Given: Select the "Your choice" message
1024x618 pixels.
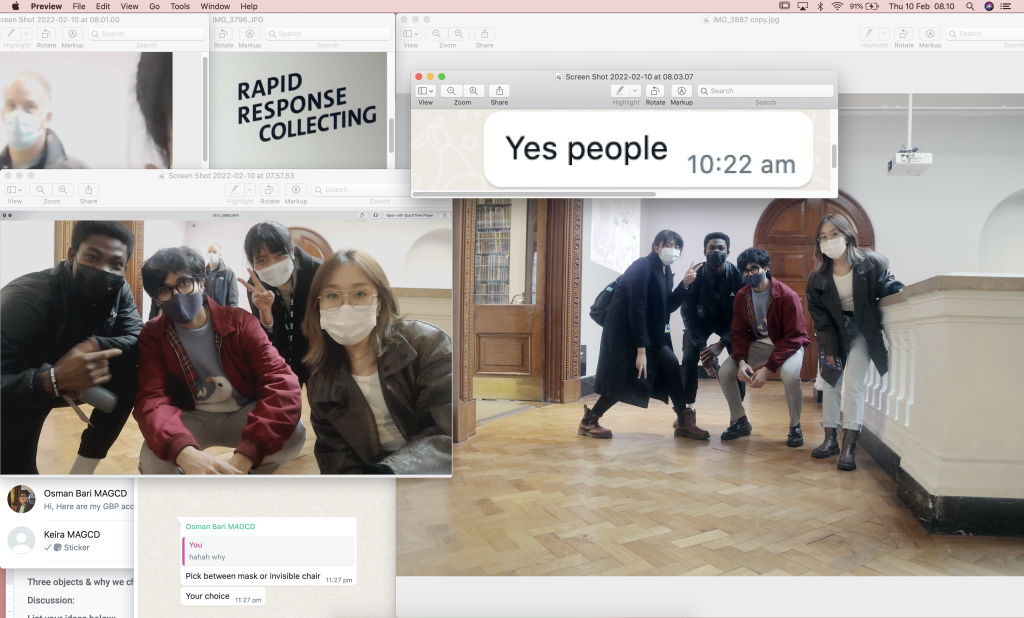Looking at the screenshot, I should [x=223, y=596].
